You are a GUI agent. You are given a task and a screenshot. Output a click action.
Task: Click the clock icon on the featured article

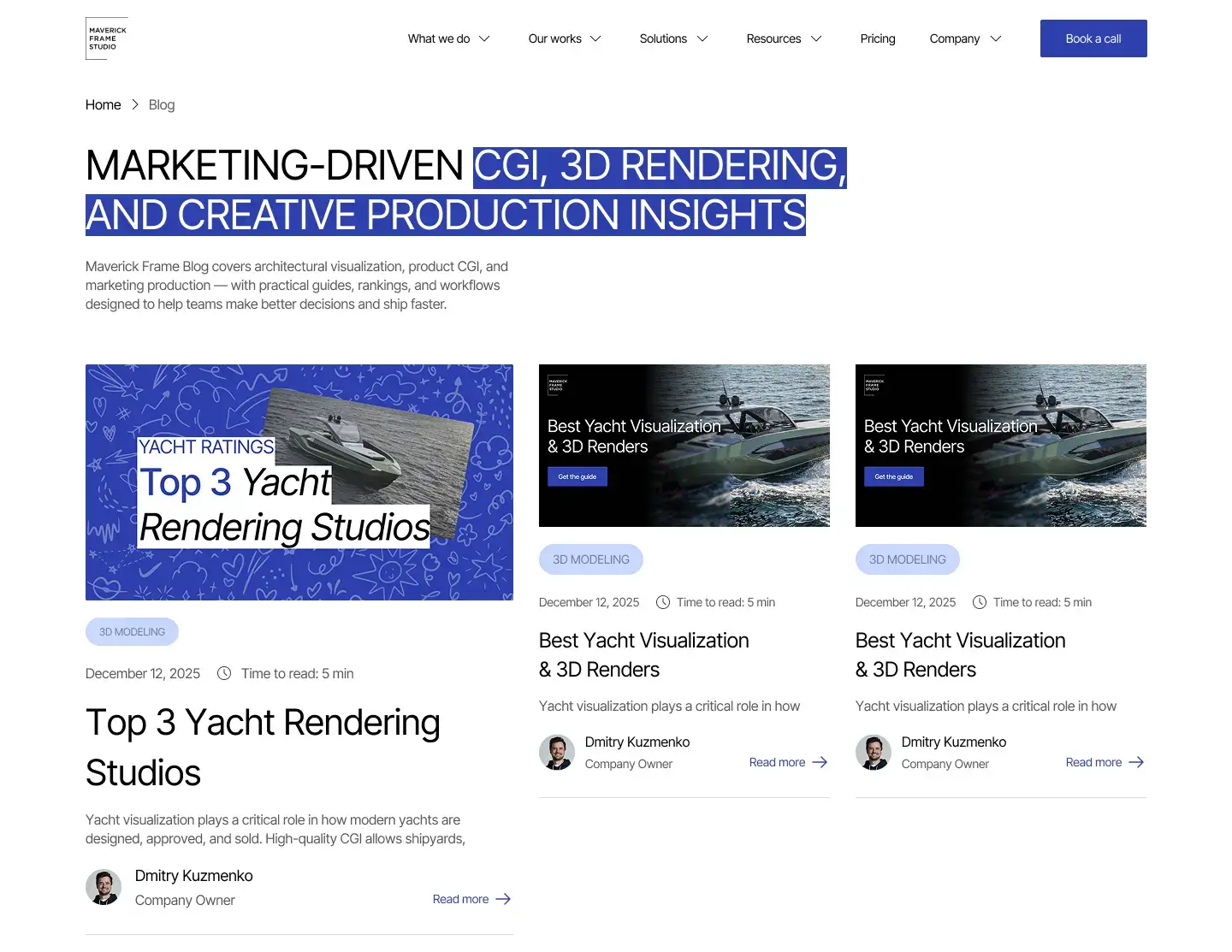(x=224, y=673)
